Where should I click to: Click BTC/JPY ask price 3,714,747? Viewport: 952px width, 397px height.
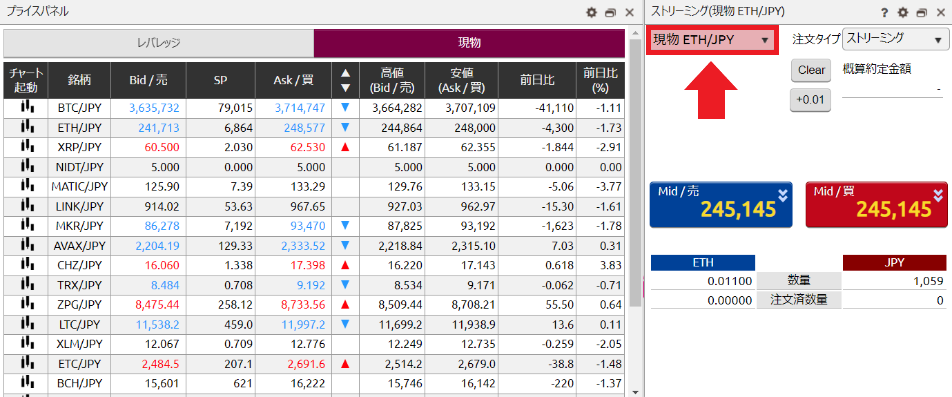[299, 108]
